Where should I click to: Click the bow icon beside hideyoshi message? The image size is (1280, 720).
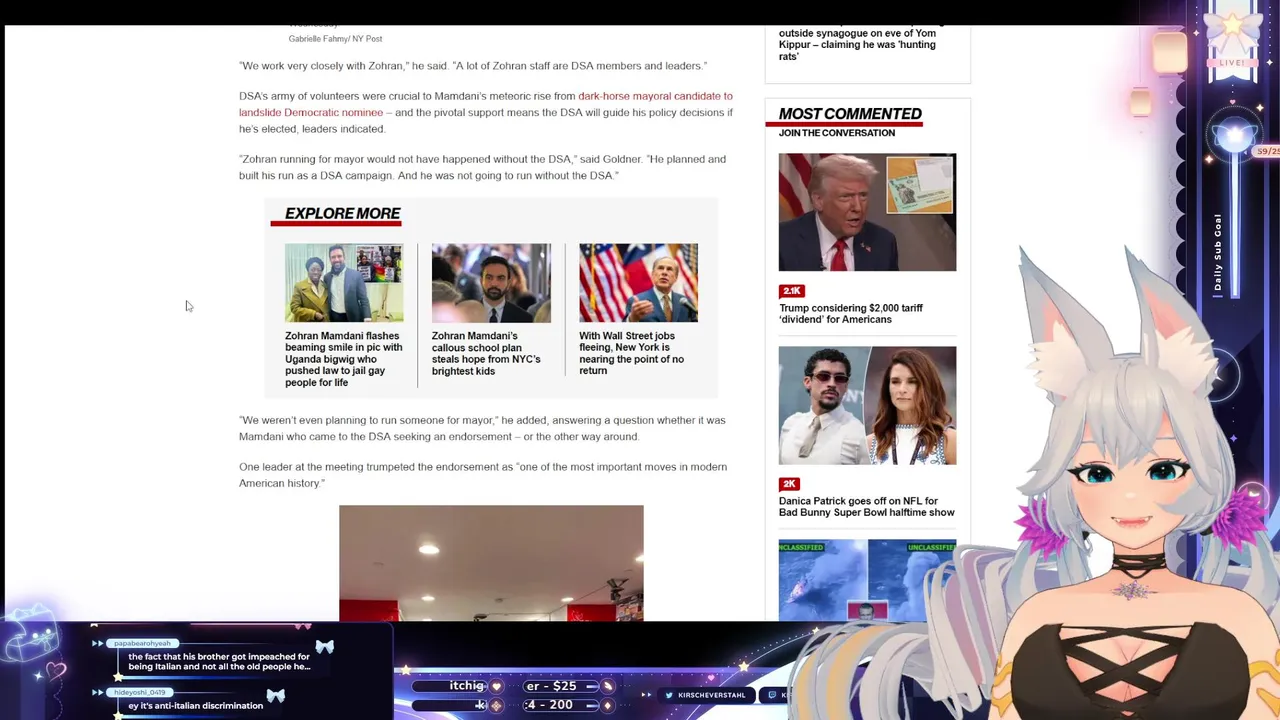(x=275, y=695)
